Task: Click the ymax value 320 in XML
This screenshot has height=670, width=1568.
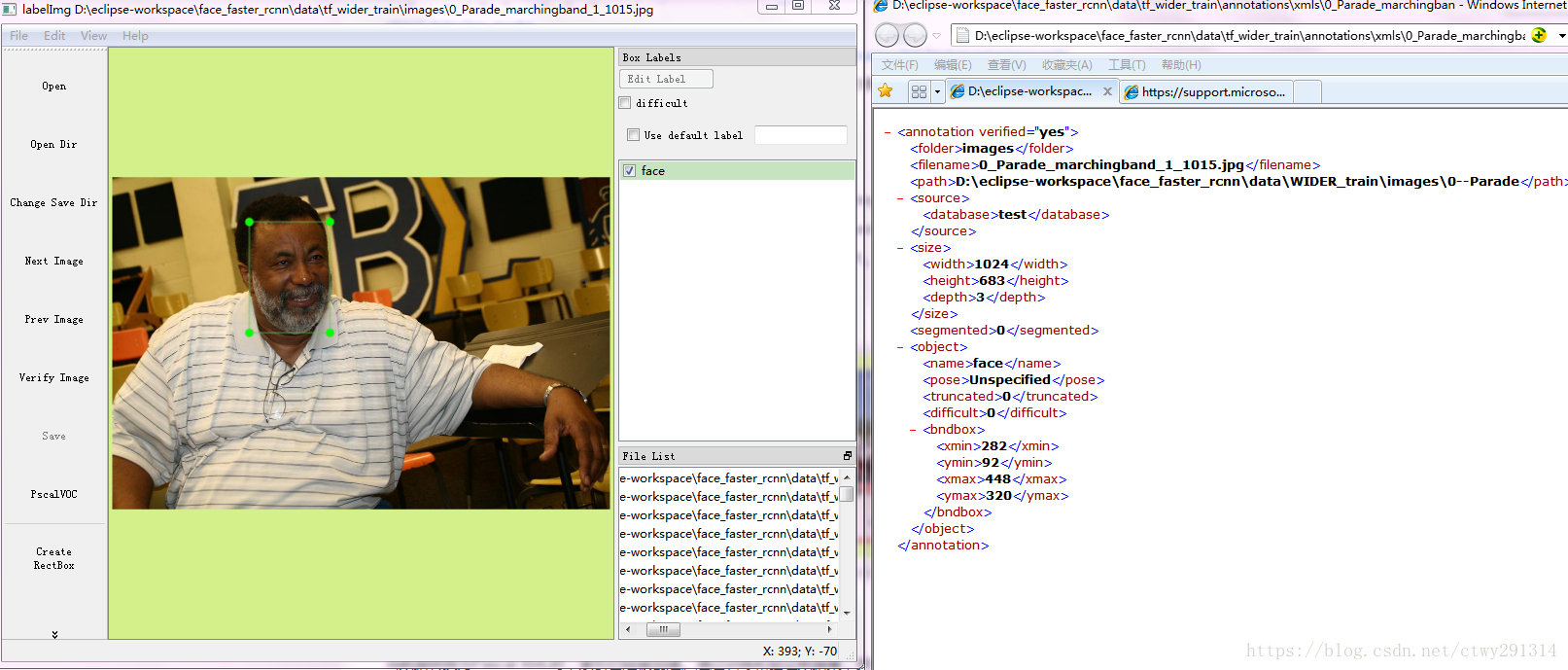Action: click(x=999, y=496)
